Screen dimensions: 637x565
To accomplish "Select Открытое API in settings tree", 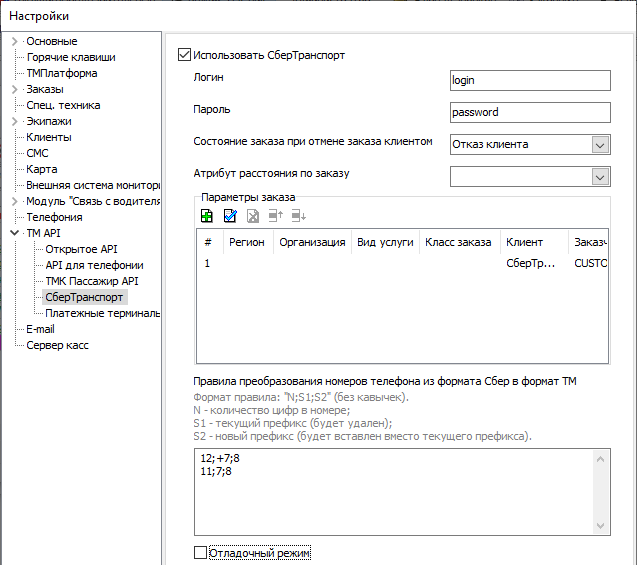I will click(81, 249).
